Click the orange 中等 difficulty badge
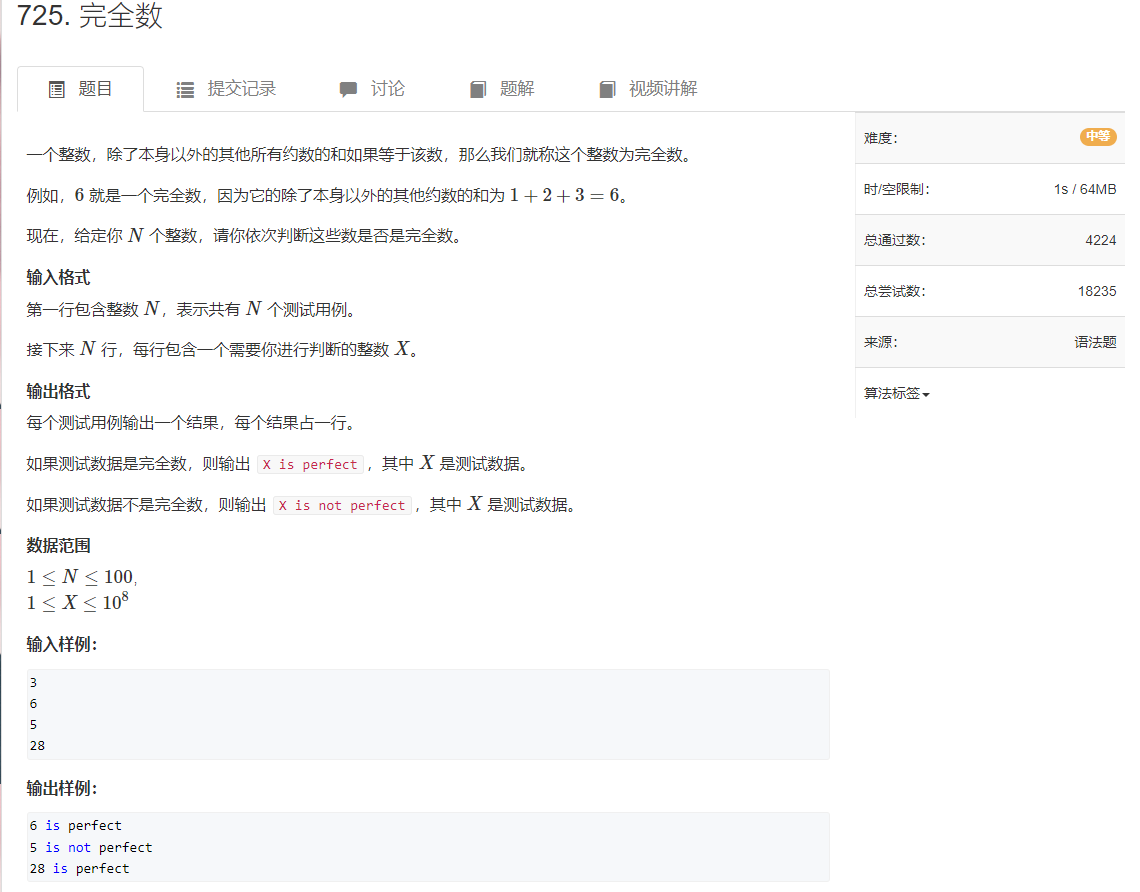Image resolution: width=1140 pixels, height=892 pixels. [x=1097, y=137]
